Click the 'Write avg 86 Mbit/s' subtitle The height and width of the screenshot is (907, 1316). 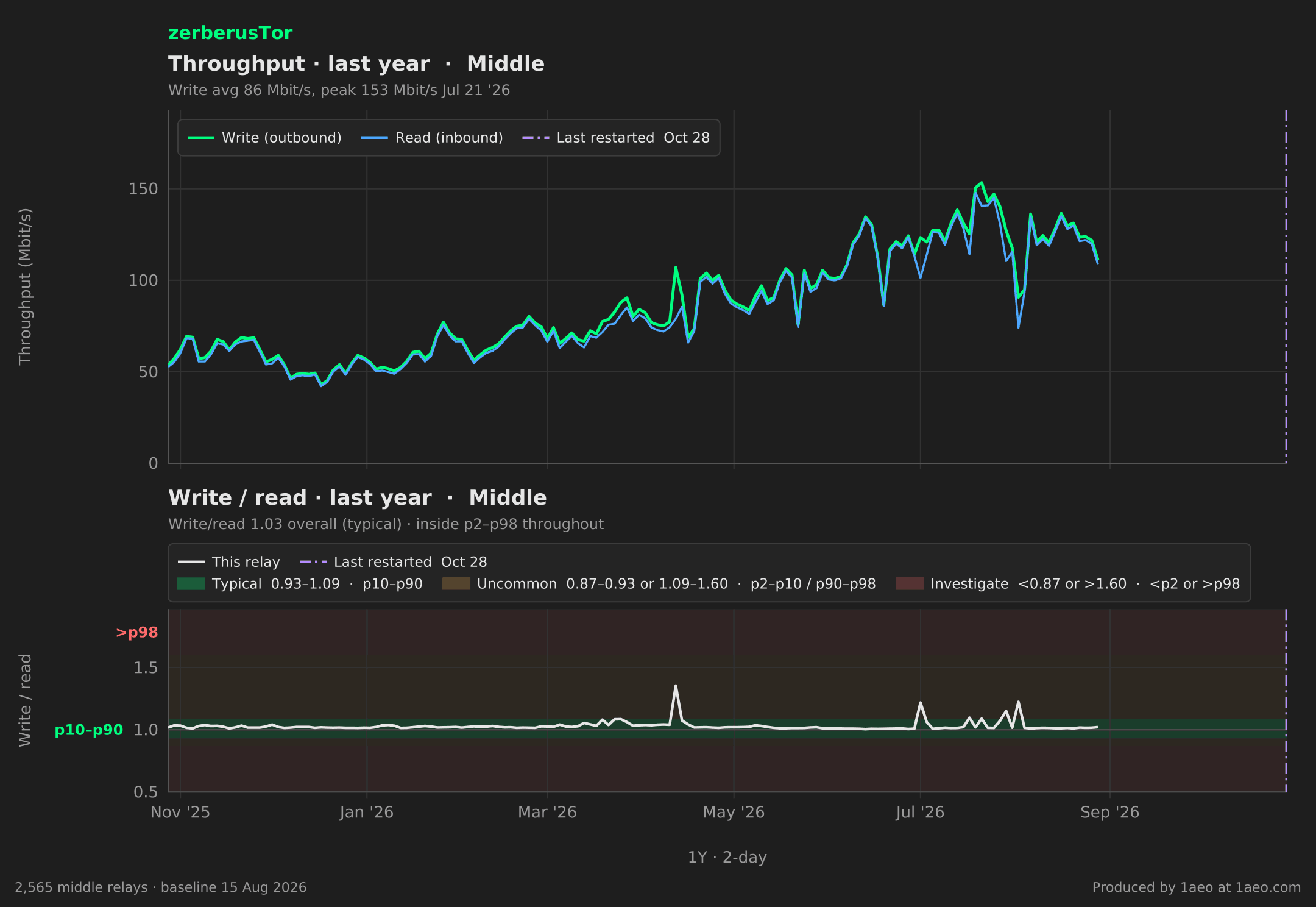coord(241,90)
